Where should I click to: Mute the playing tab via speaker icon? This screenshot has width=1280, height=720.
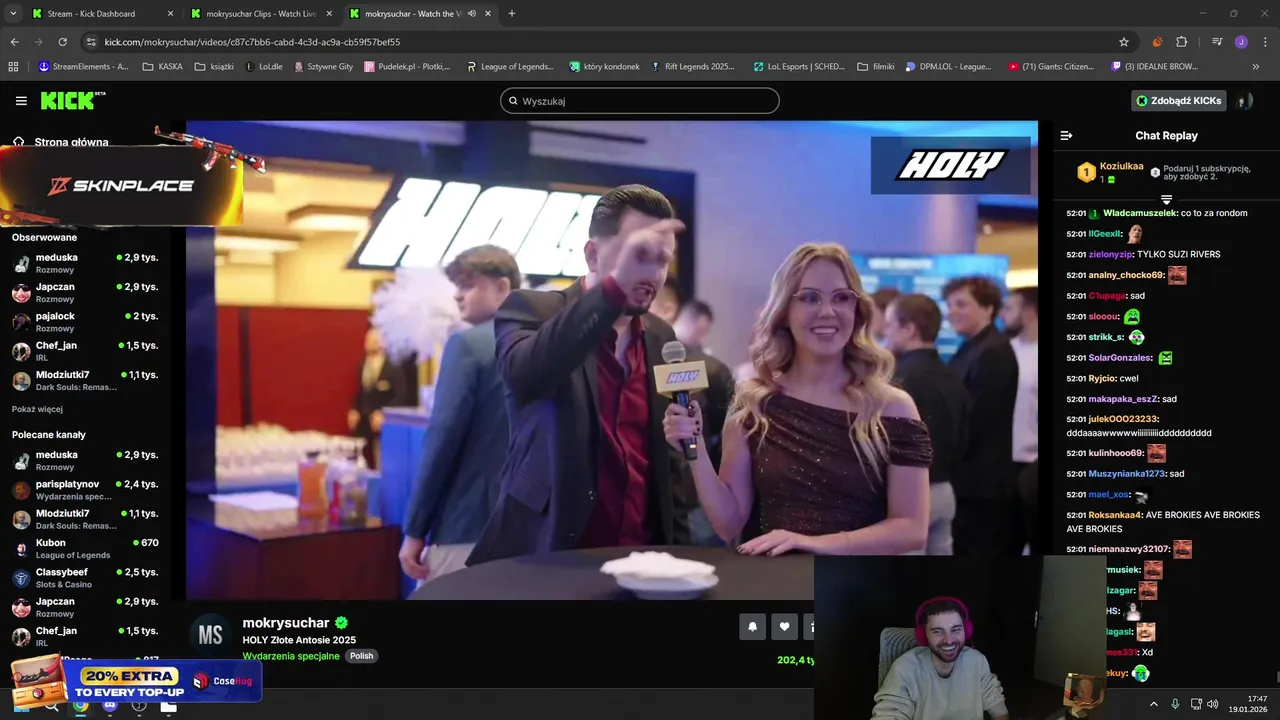(x=471, y=14)
